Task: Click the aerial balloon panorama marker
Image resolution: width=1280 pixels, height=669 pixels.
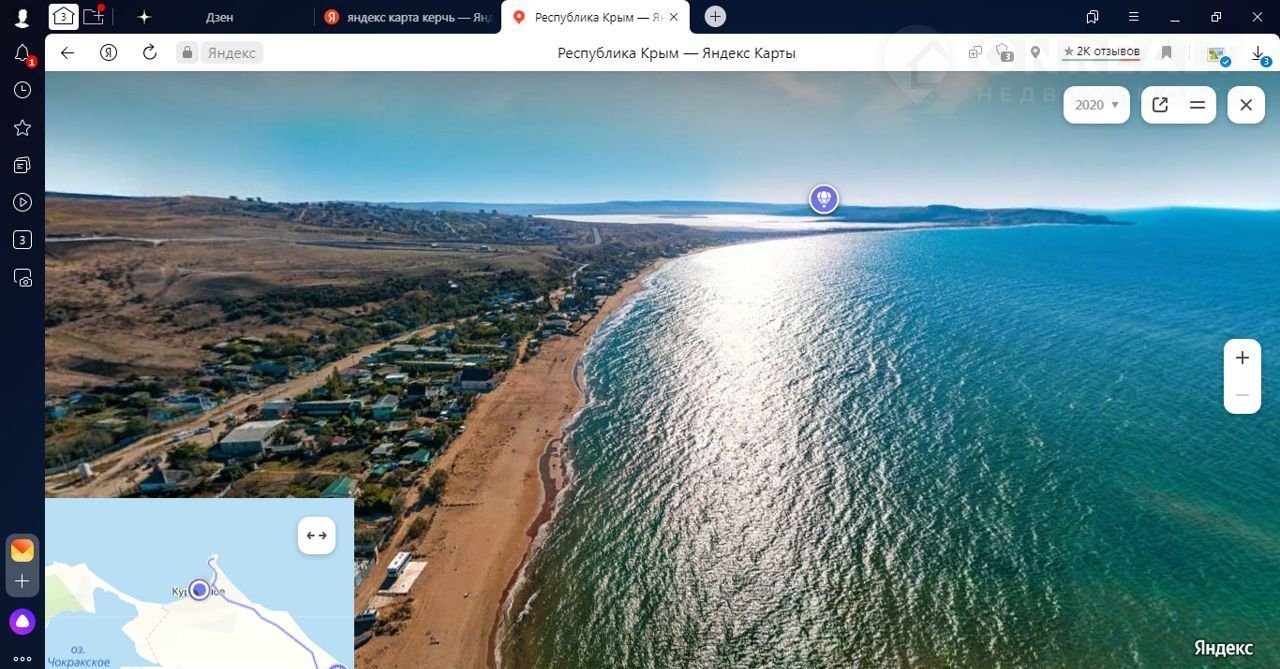Action: click(823, 199)
